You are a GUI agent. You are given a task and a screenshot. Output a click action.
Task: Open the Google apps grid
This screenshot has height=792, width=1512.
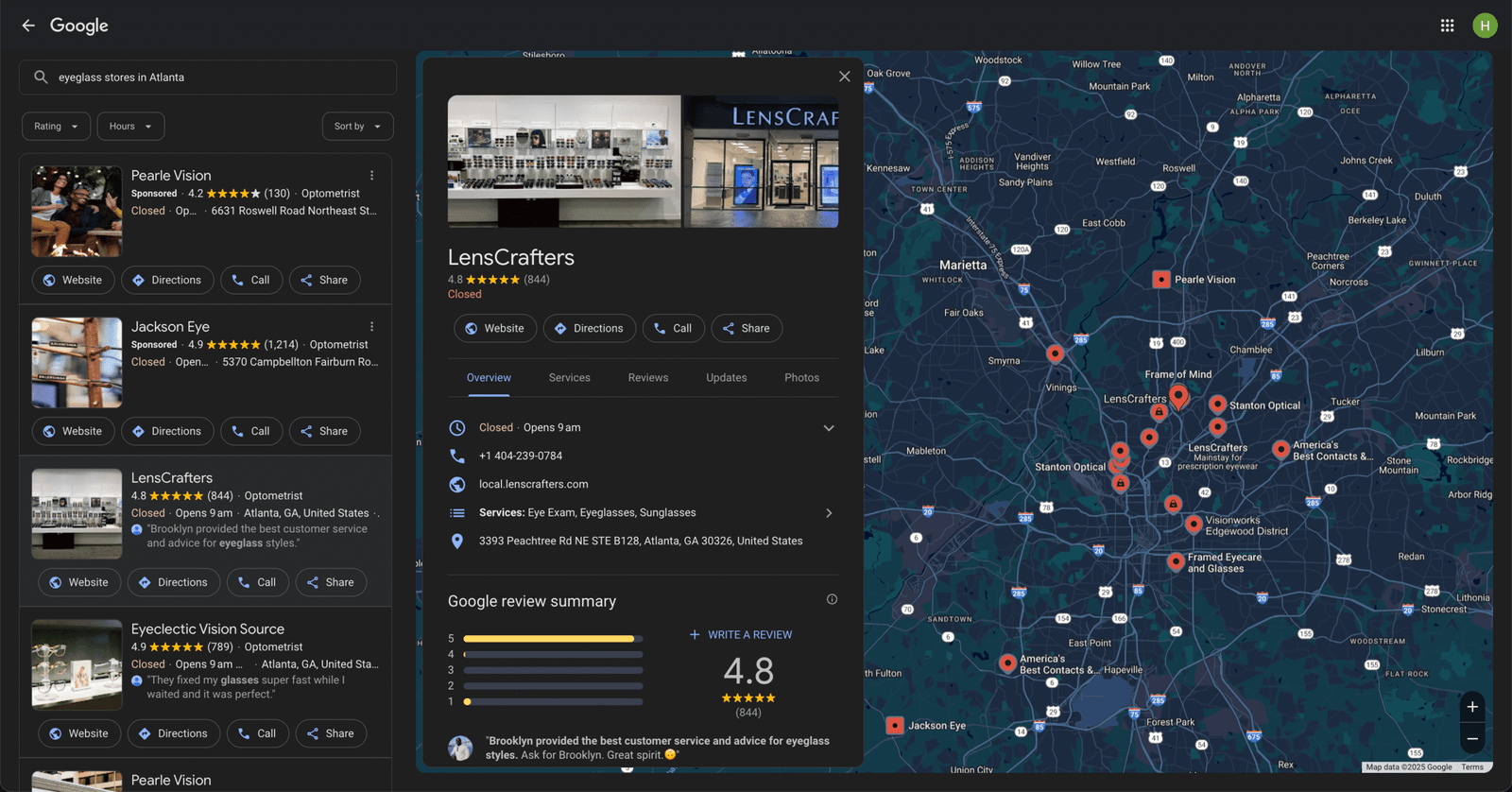1447,26
